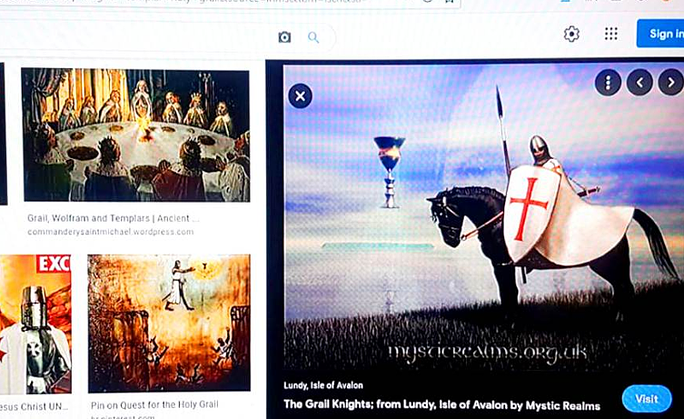Open 'Pin on Quest for the Holy Grail' link
The image size is (684, 419).
pos(154,405)
